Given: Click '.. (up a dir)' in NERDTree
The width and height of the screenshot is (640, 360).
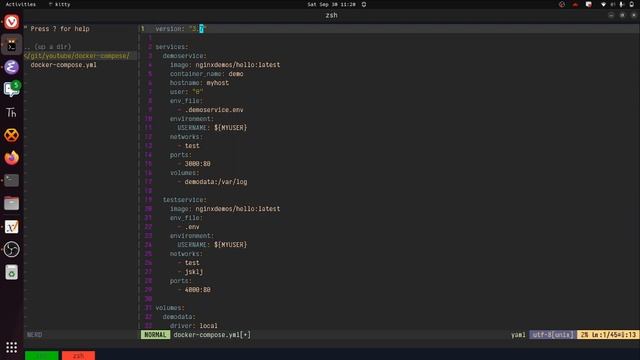Looking at the screenshot, I should 48,47.
